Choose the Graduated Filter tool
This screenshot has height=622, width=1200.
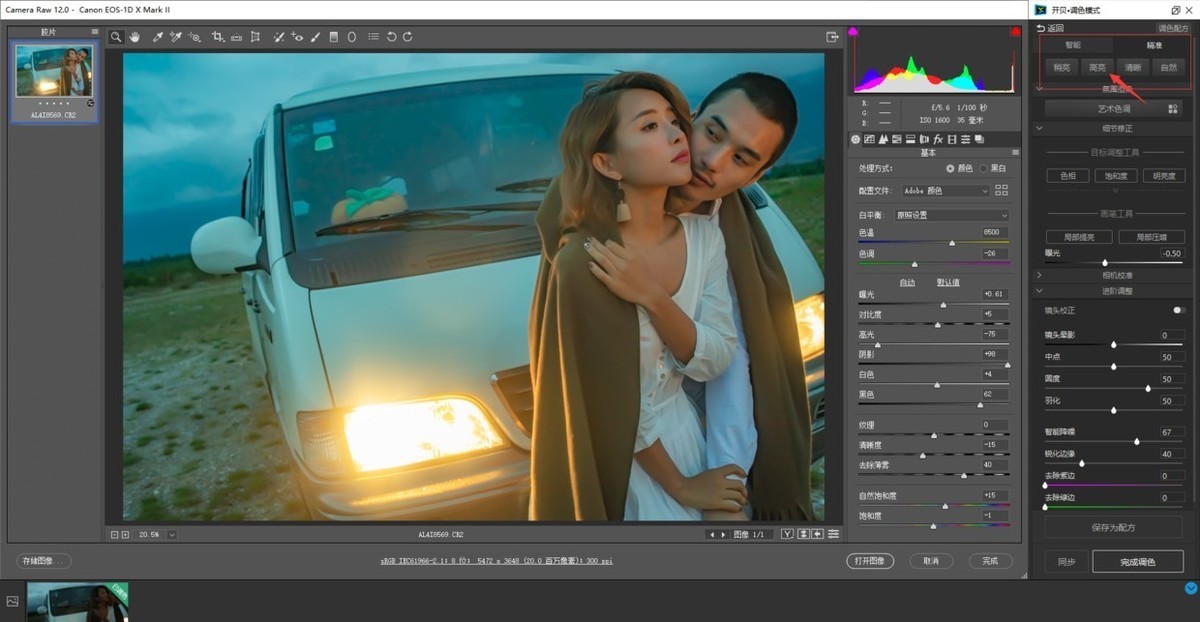(x=333, y=37)
